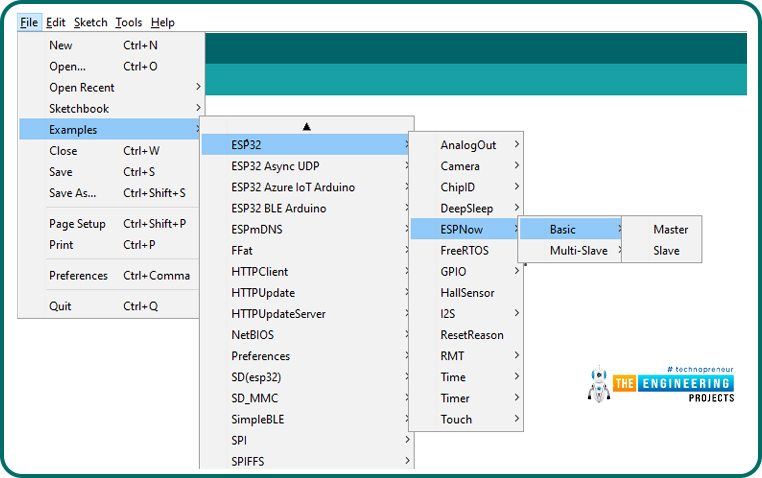Open the ChipID examples submenu
762x478 pixels.
pos(466,187)
